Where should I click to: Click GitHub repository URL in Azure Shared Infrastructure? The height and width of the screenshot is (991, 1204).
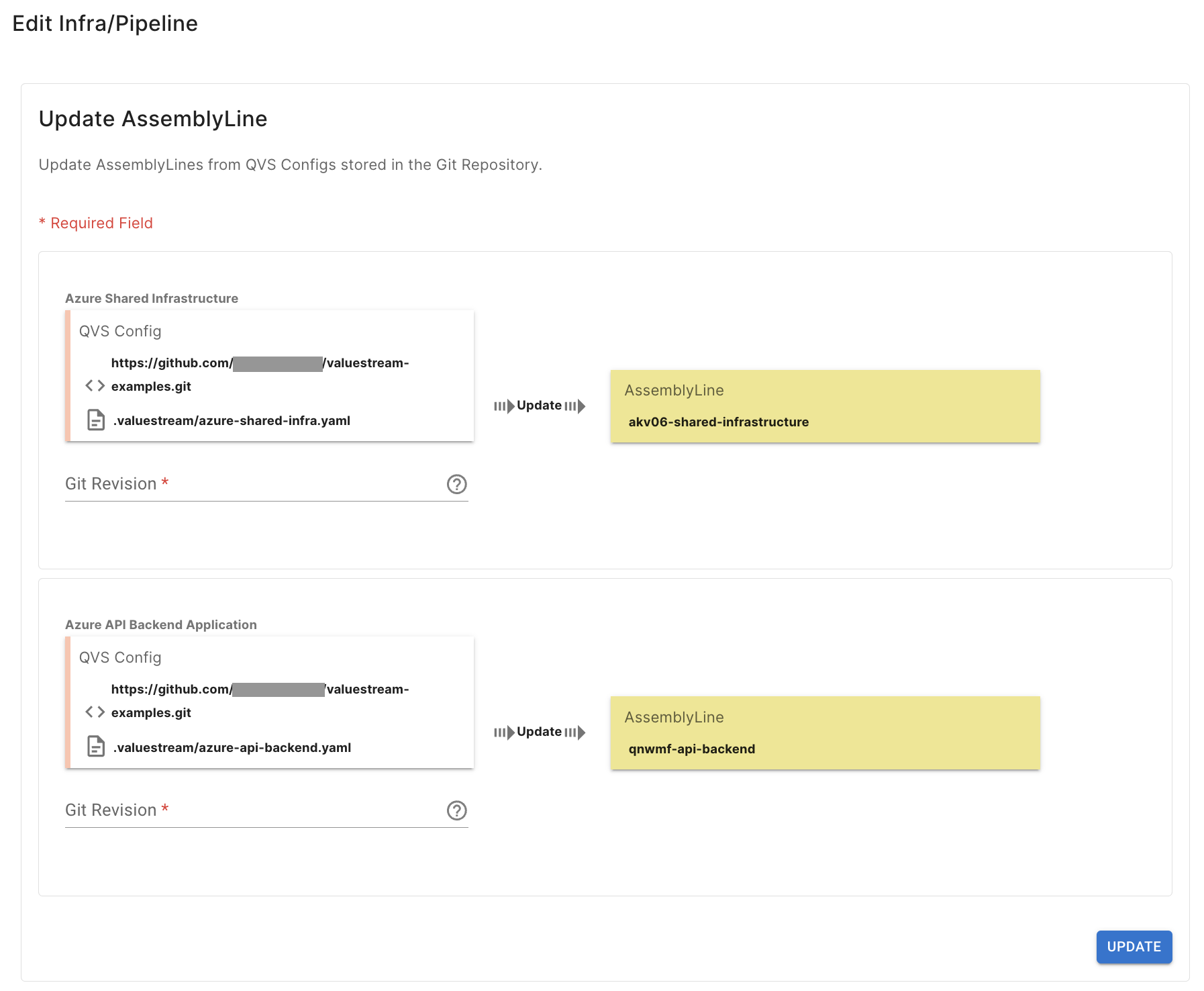pyautogui.click(x=260, y=374)
